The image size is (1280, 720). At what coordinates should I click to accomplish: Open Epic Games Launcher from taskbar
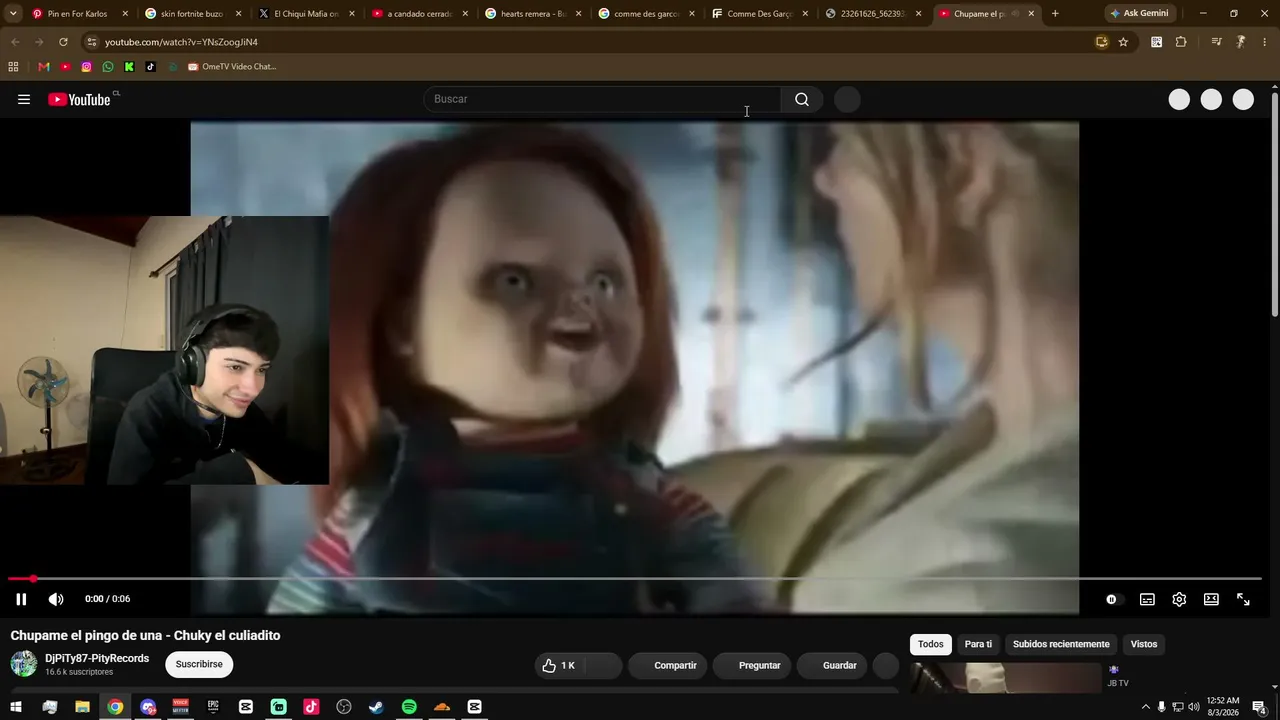point(213,707)
